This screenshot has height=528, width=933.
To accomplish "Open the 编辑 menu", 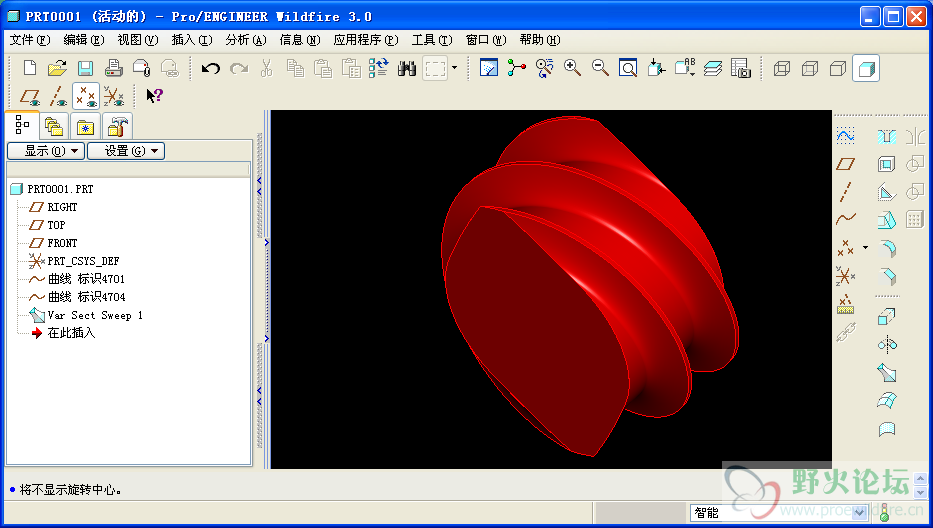I will tap(84, 40).
